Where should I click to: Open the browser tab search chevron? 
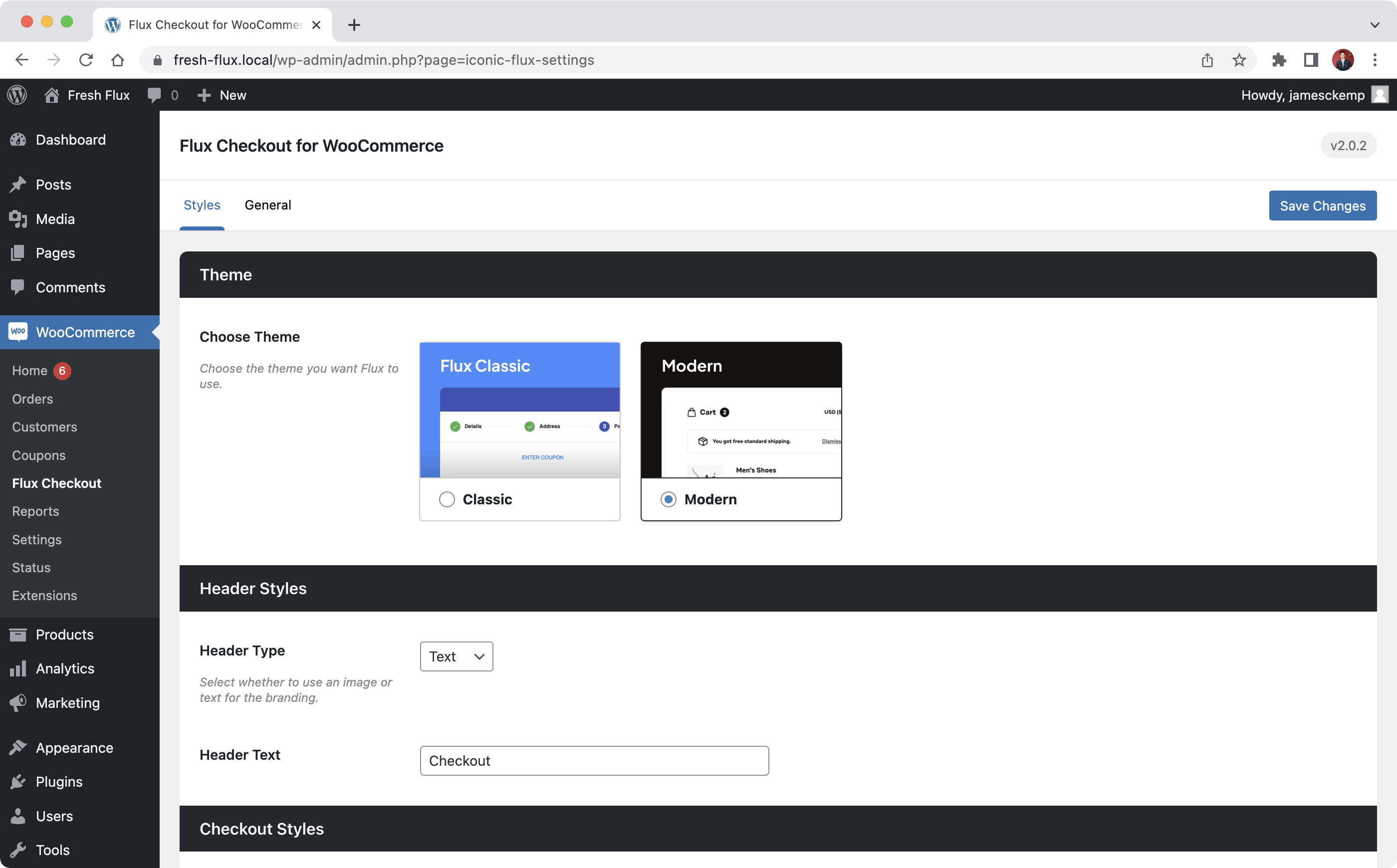(1375, 24)
